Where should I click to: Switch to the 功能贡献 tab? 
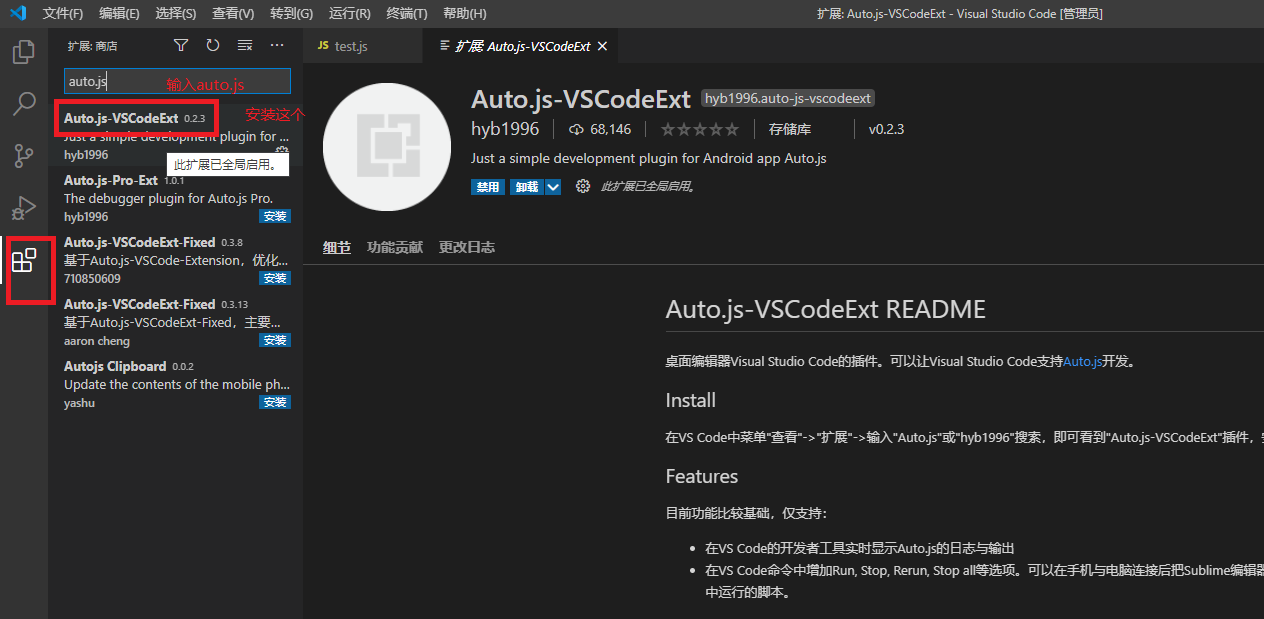394,246
